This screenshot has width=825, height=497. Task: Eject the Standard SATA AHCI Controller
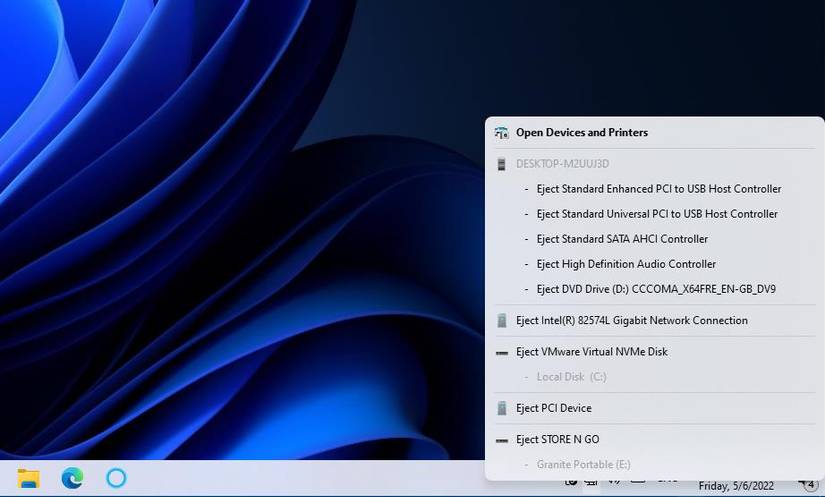[x=621, y=239]
